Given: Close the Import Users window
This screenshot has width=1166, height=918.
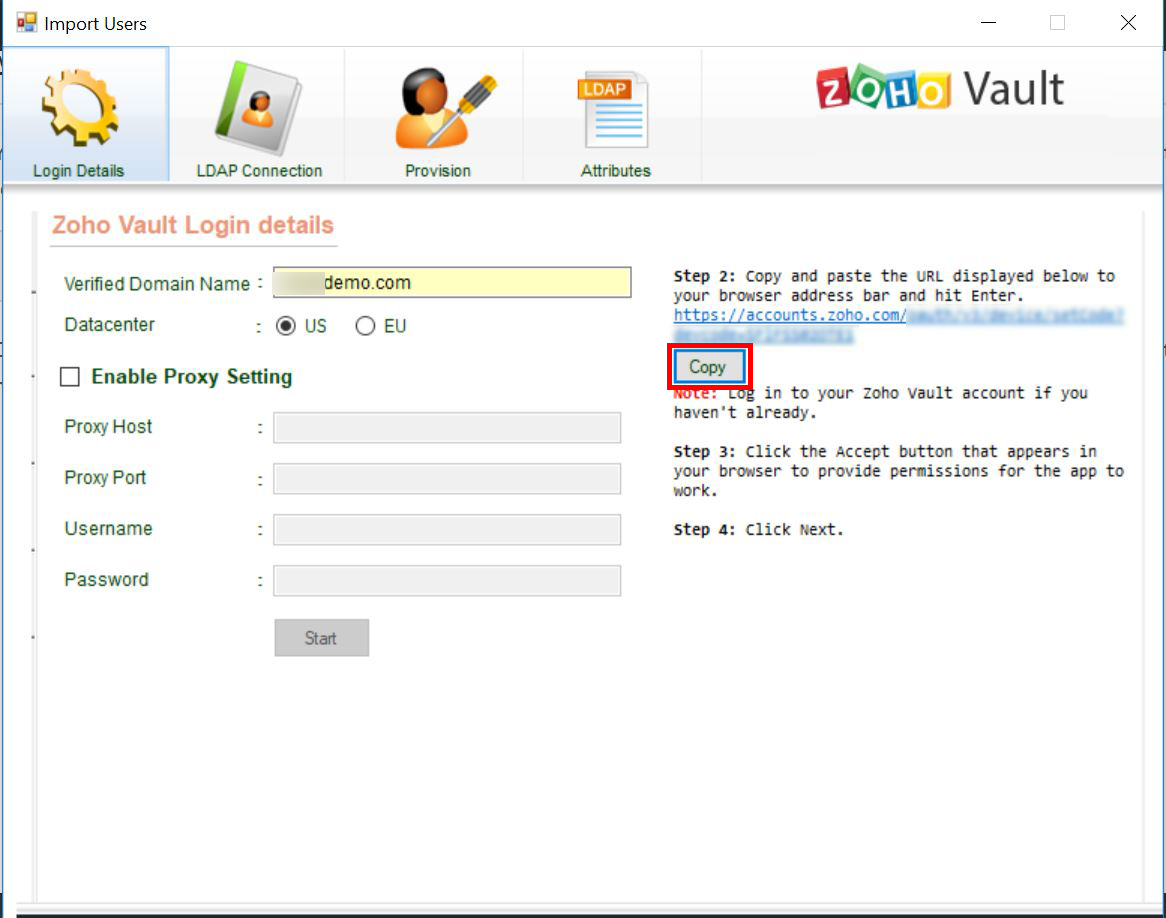Looking at the screenshot, I should coord(1127,22).
